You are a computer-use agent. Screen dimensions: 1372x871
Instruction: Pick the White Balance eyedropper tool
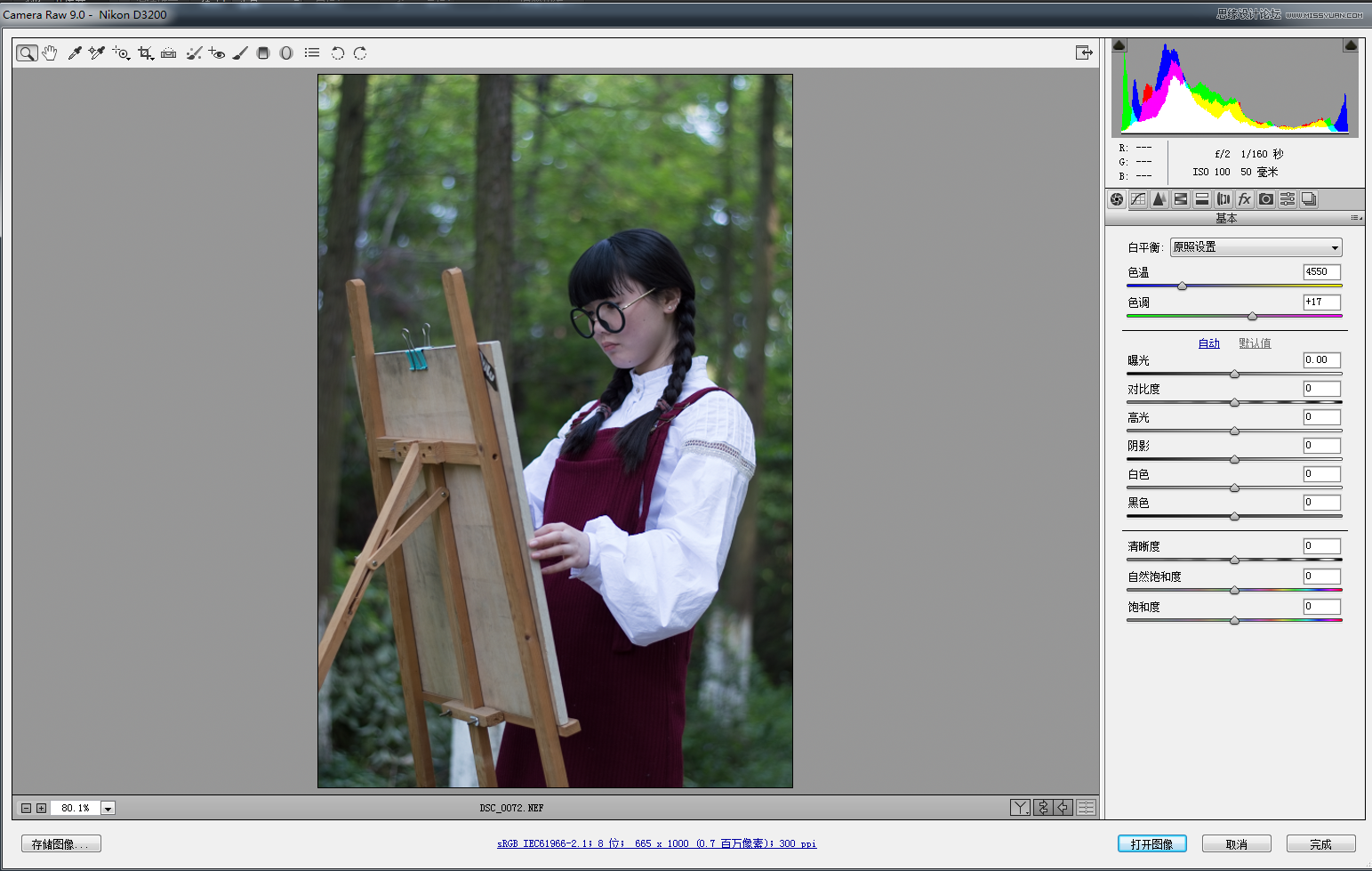tap(75, 53)
